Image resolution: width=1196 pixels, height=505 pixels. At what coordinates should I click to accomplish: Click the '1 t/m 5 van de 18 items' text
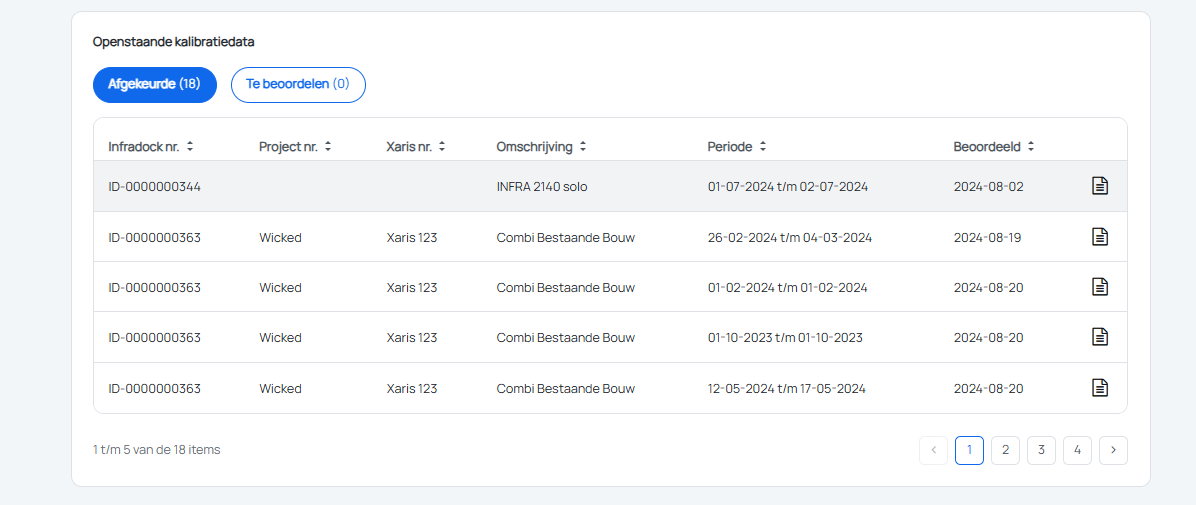(x=156, y=450)
